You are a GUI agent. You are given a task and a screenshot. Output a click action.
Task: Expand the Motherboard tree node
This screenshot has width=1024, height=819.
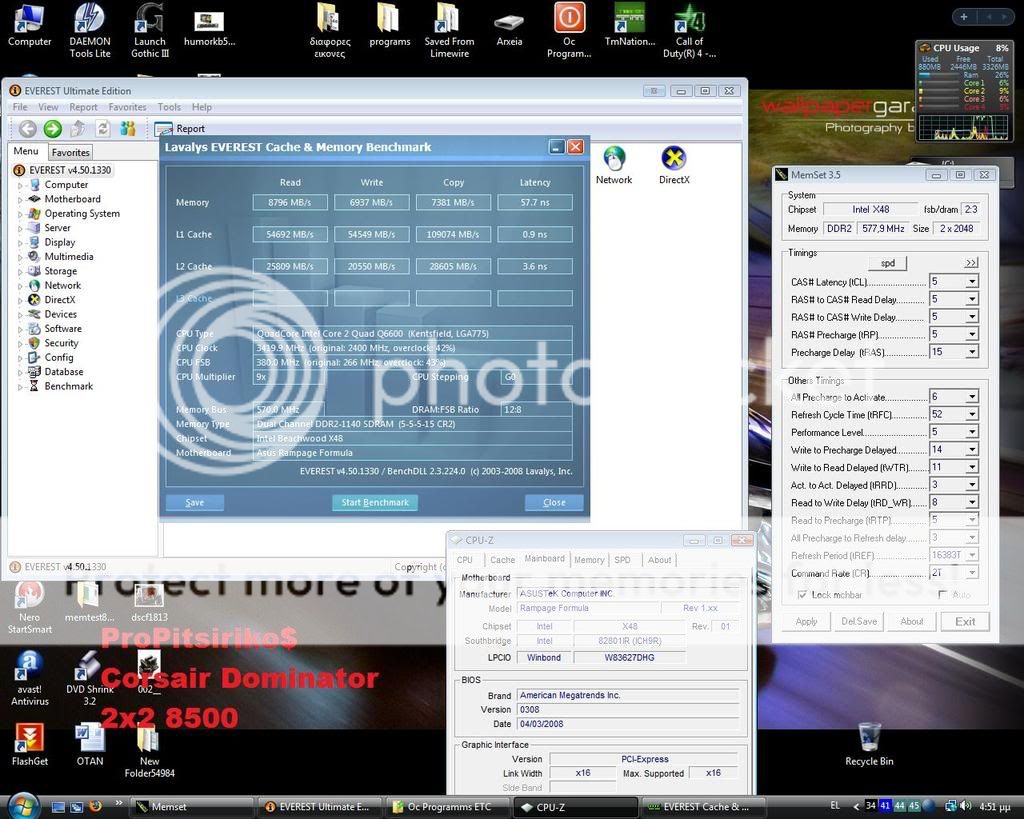[x=21, y=199]
